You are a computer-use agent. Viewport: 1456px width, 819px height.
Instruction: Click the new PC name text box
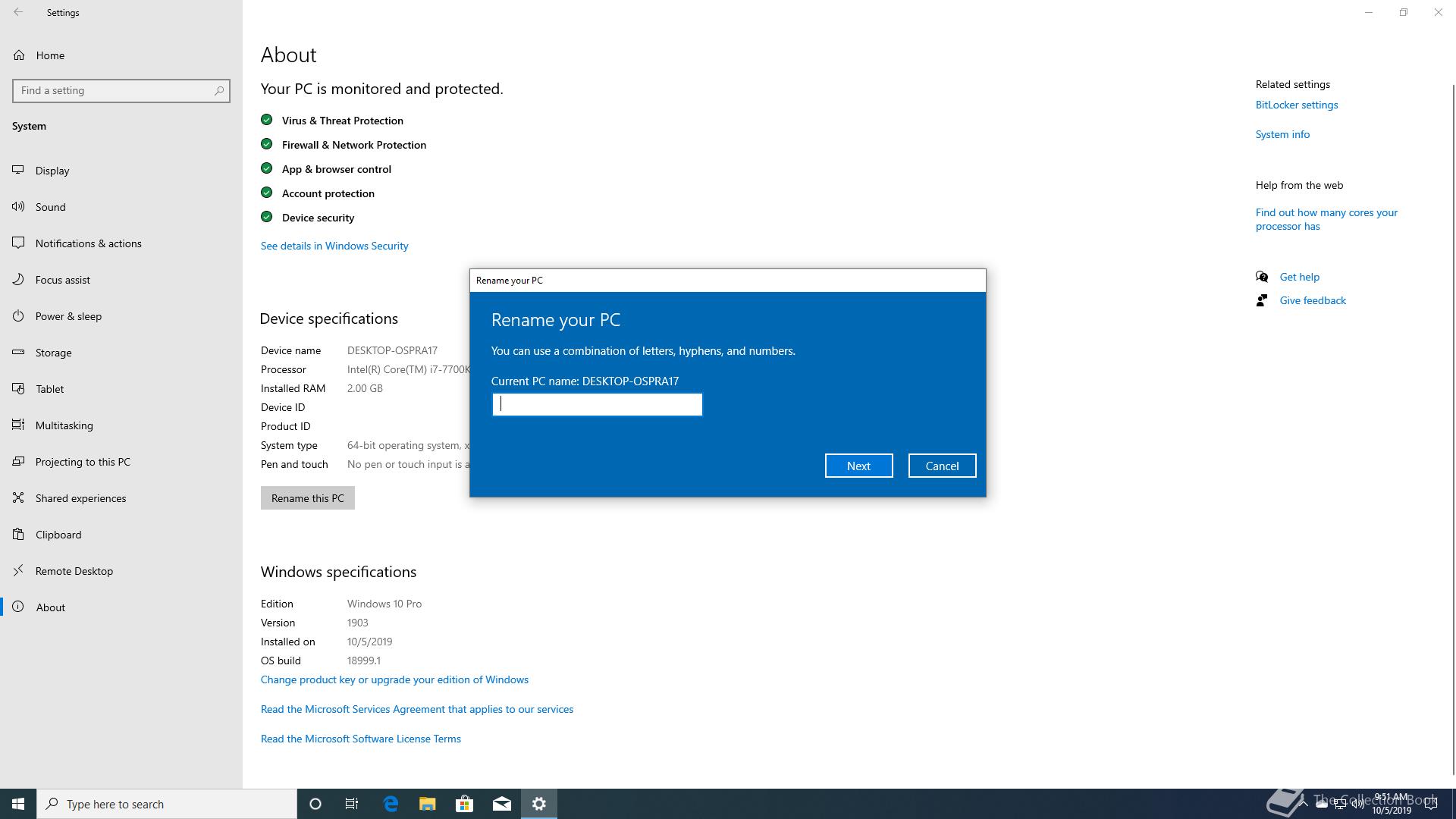(597, 404)
